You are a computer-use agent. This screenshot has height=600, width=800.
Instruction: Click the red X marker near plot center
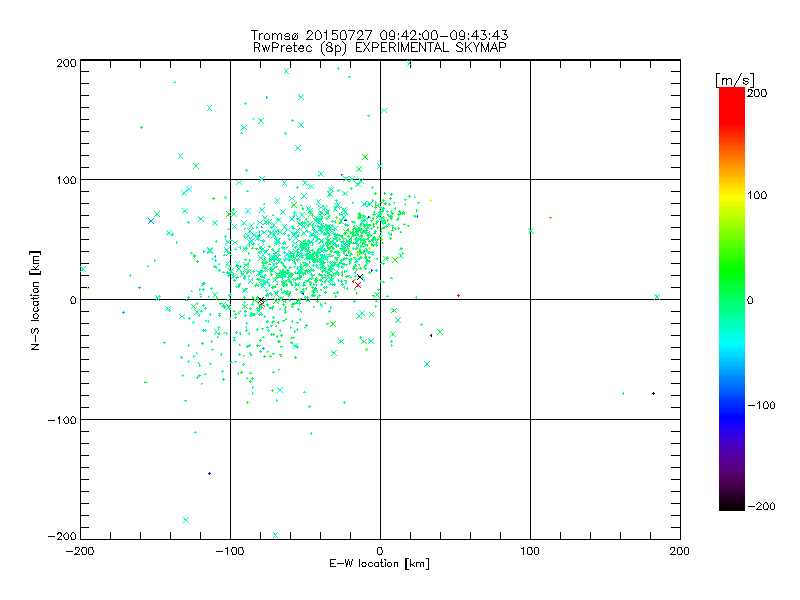pos(358,285)
